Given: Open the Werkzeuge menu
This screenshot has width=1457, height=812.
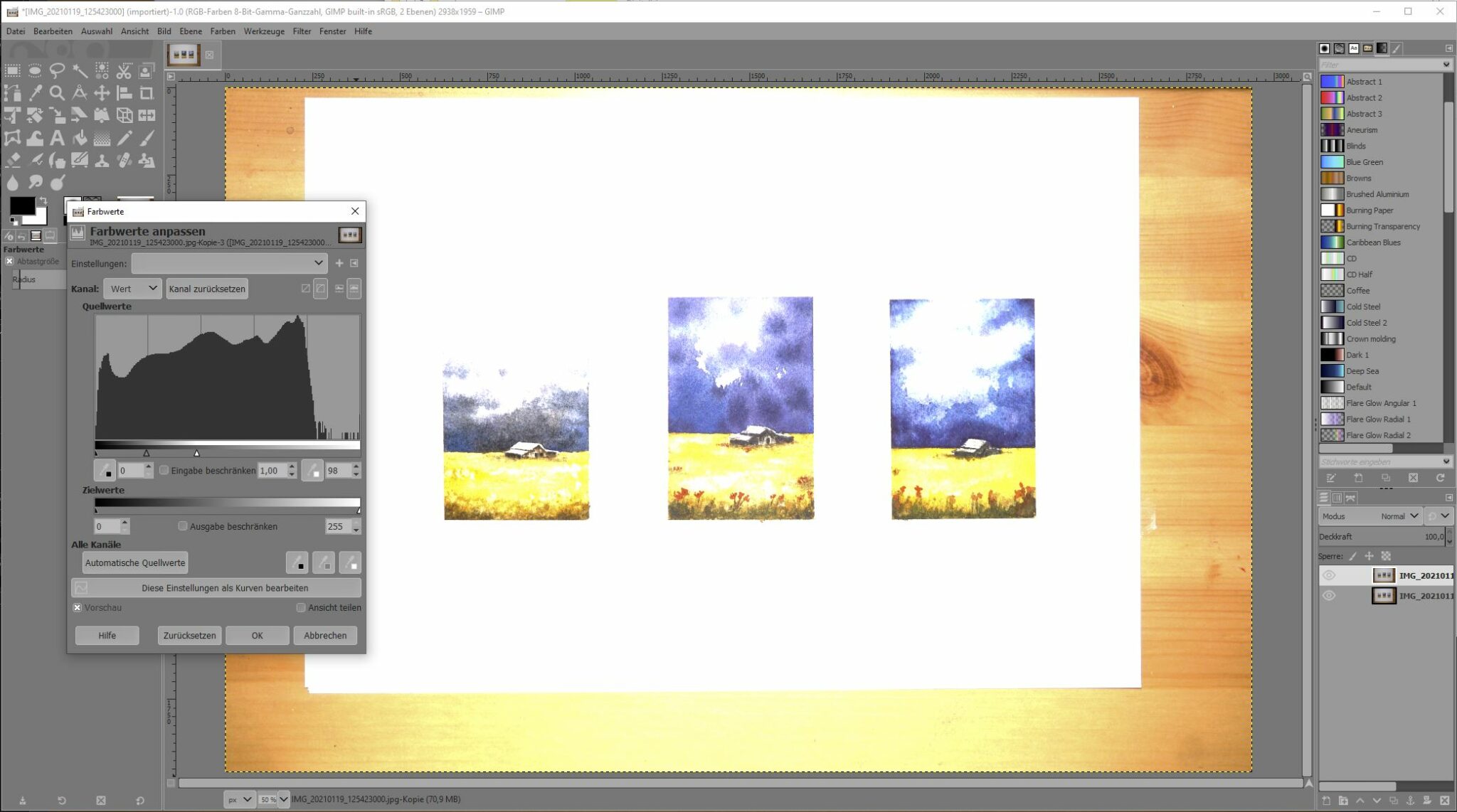Looking at the screenshot, I should point(264,31).
